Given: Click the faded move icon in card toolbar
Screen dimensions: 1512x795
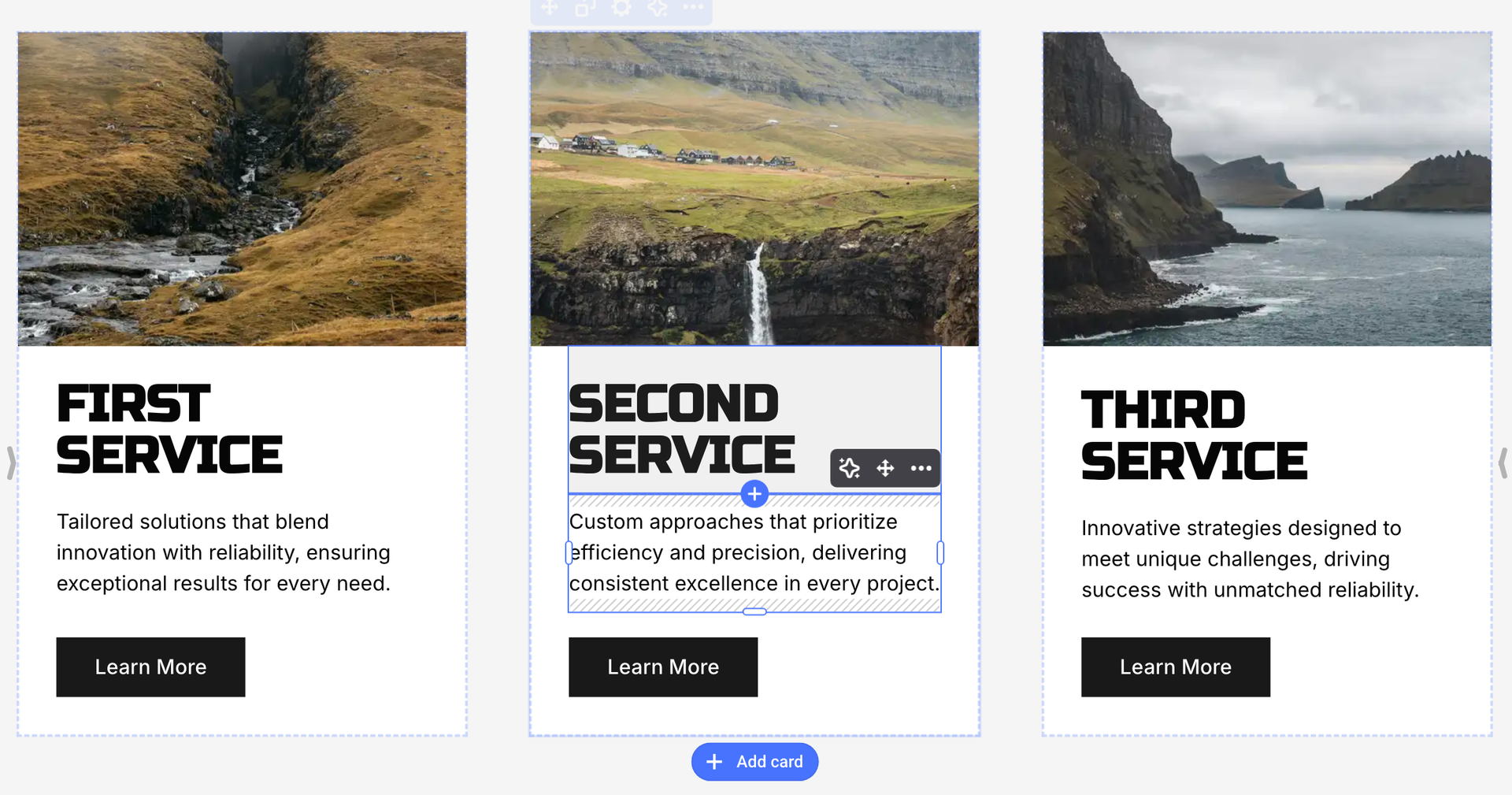Looking at the screenshot, I should click(550, 8).
